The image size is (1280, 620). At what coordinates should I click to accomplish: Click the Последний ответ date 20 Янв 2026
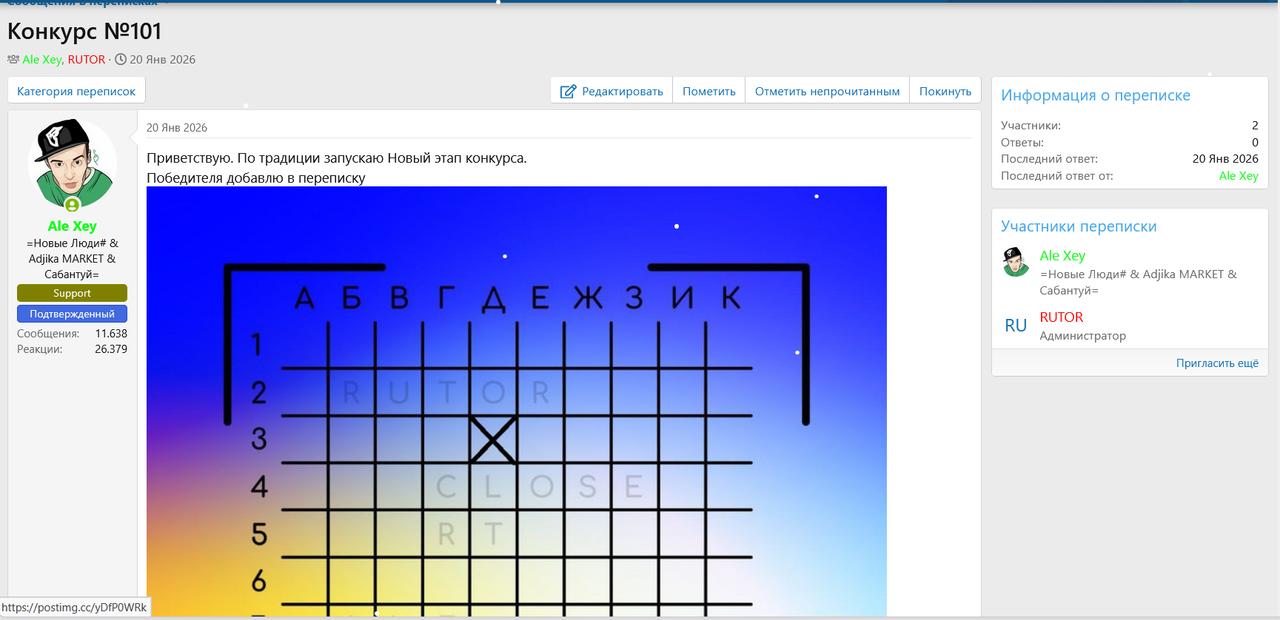pyautogui.click(x=1225, y=159)
